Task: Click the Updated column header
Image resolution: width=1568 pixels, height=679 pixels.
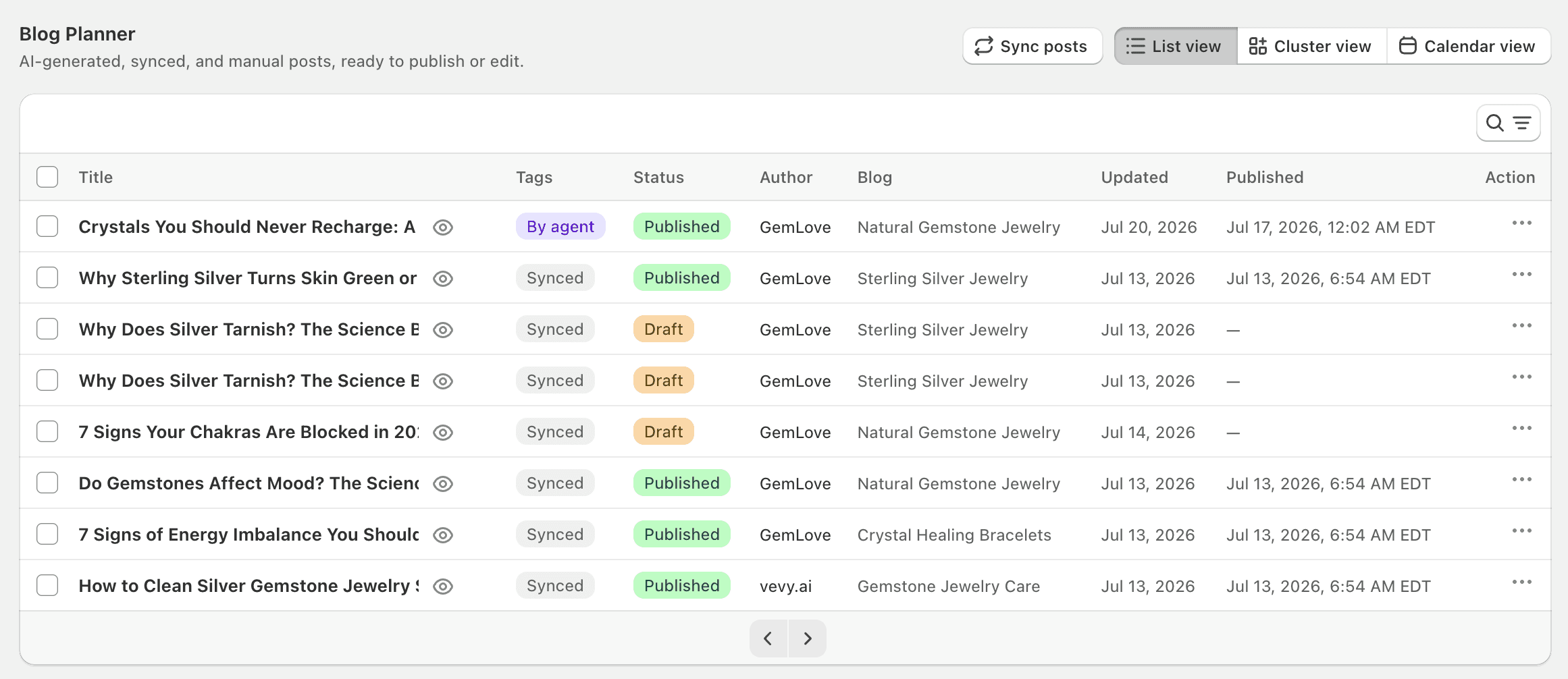Action: click(x=1134, y=178)
